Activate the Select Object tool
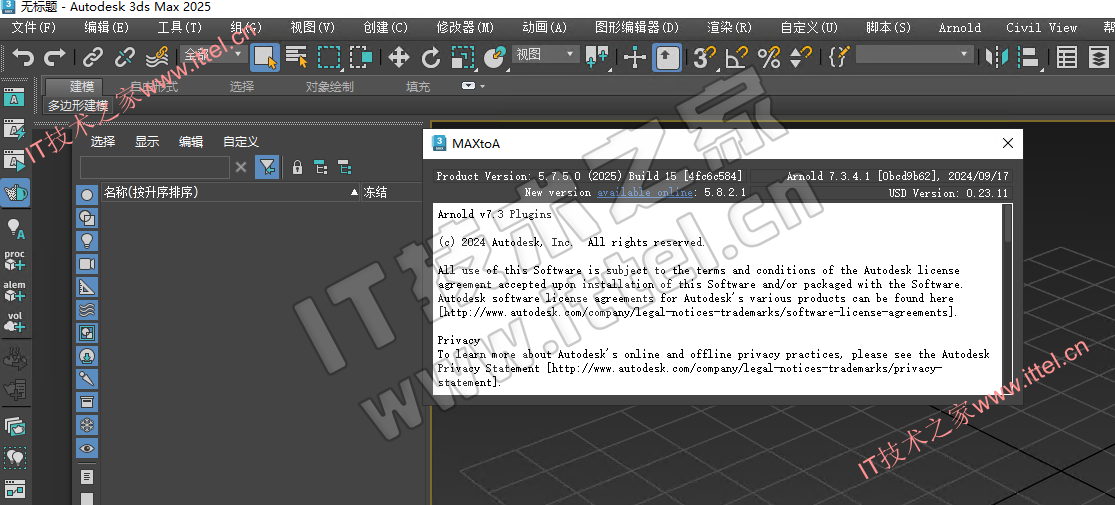1115x505 pixels. [265, 57]
